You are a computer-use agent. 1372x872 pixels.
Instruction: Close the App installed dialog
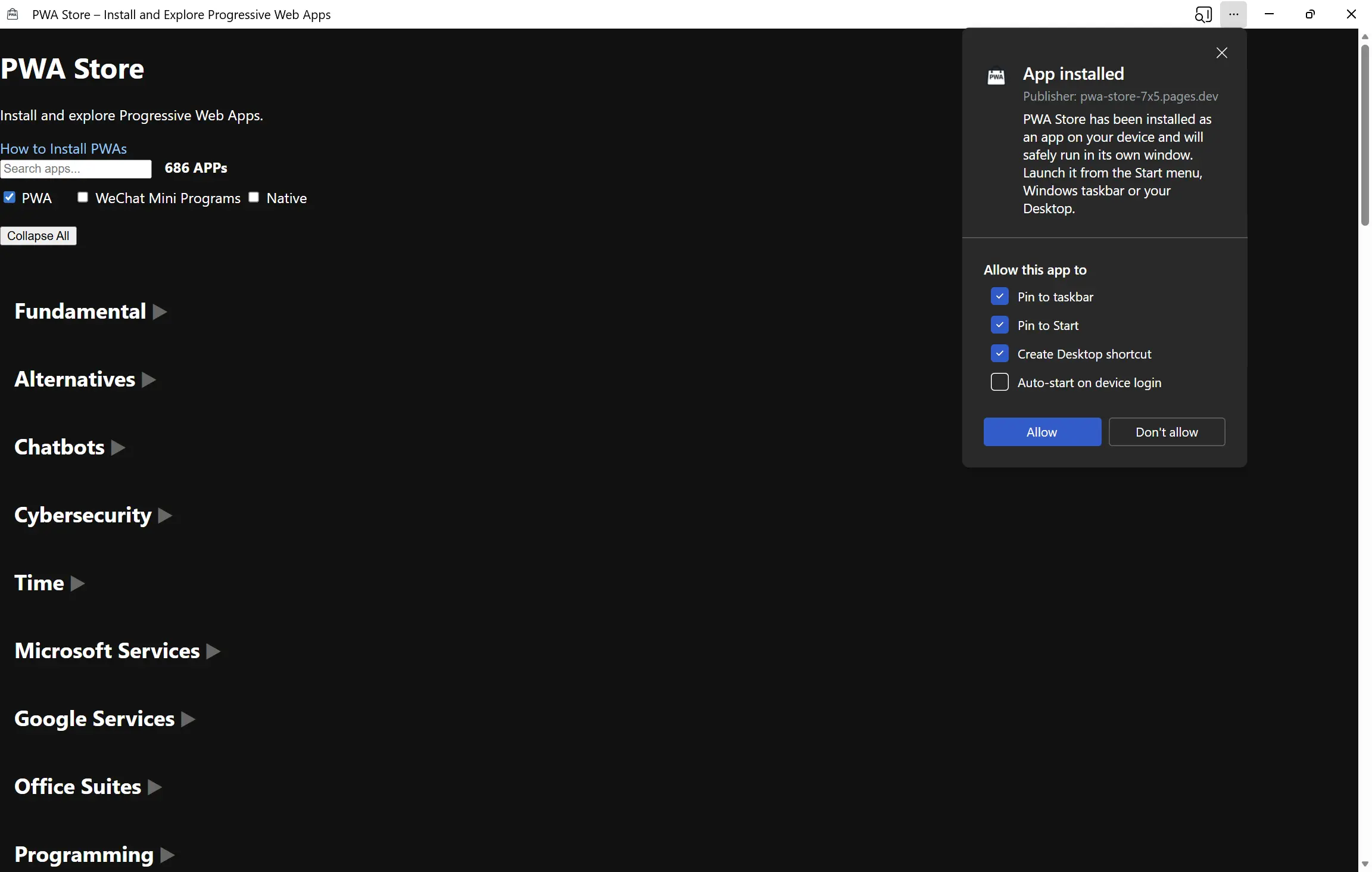pos(1221,52)
